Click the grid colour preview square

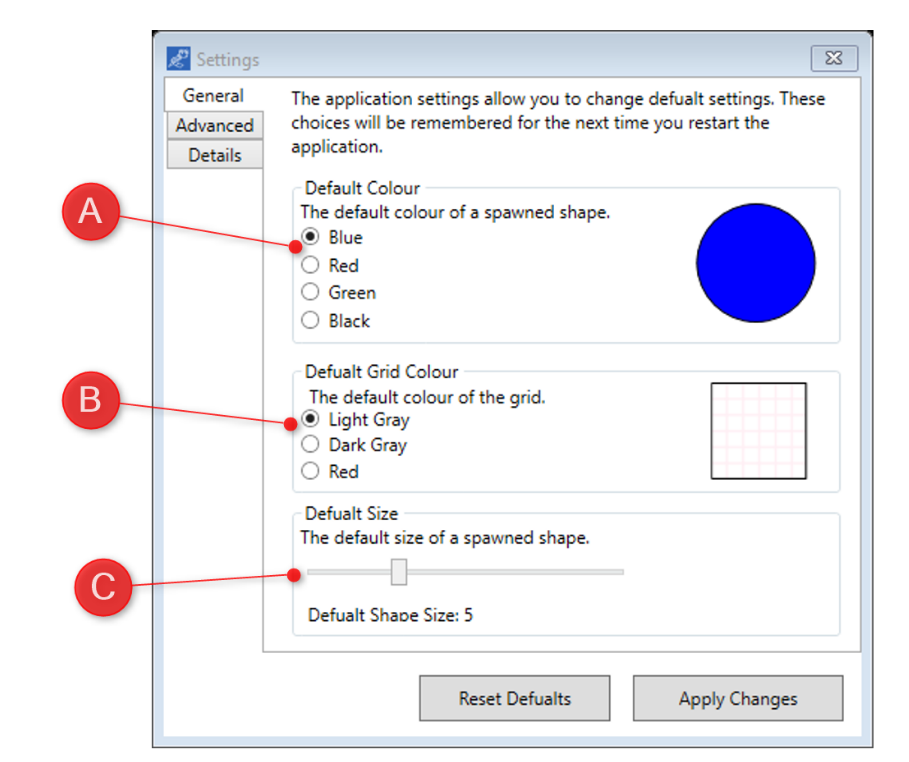pyautogui.click(x=758, y=430)
